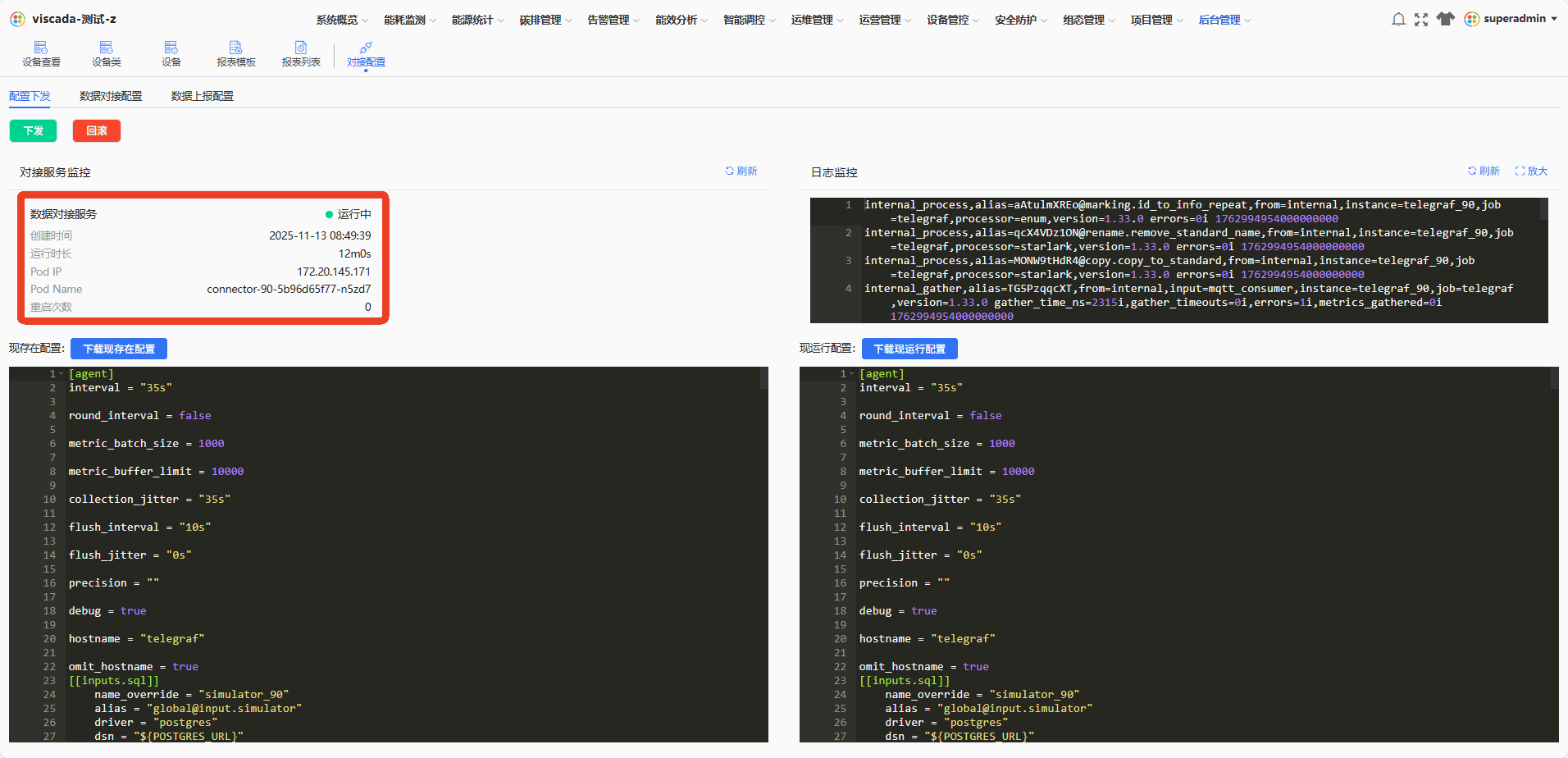Open the theme shirt icon
Screen dimensions: 1568x758
point(1445,19)
